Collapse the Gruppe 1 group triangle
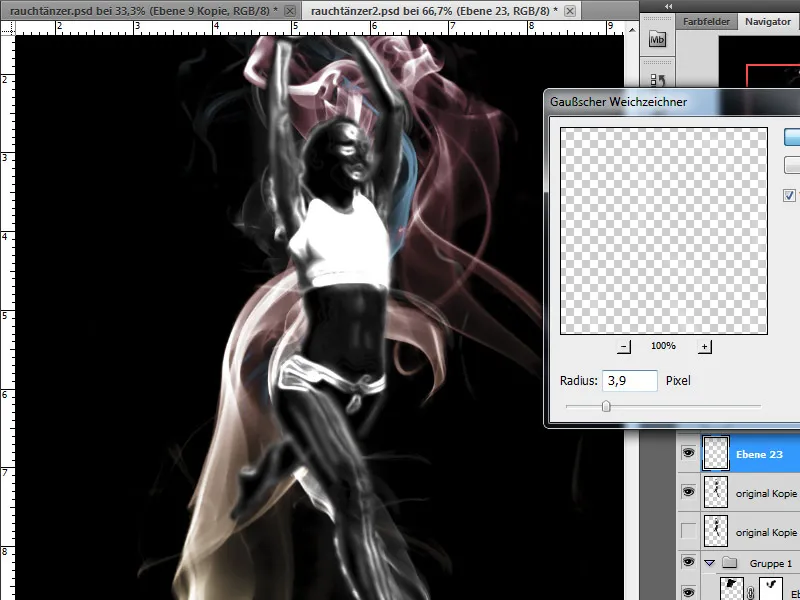Image resolution: width=800 pixels, height=600 pixels. point(709,562)
